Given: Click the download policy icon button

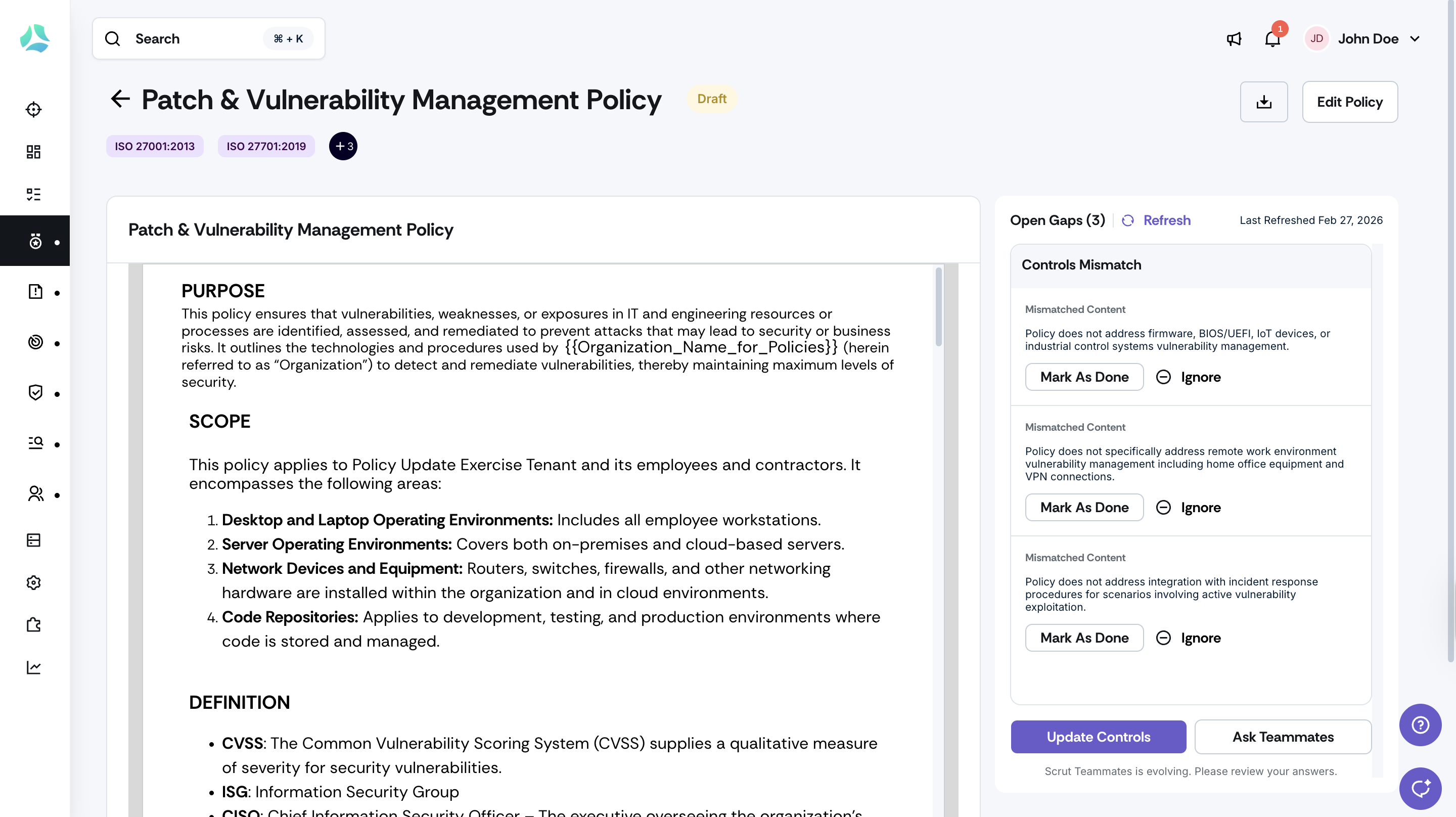Looking at the screenshot, I should pos(1264,102).
